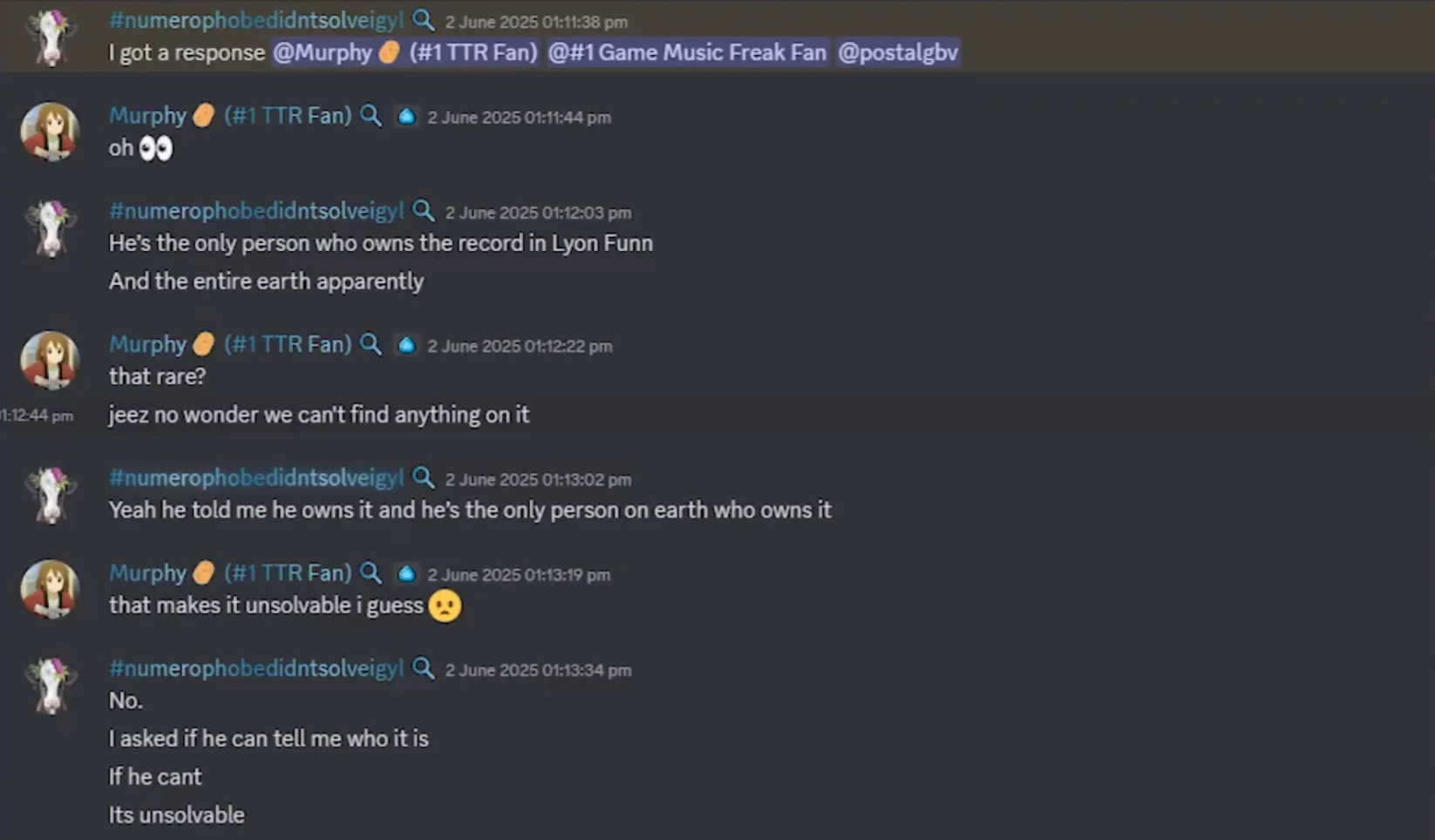This screenshot has height=840, width=1435.
Task: Click magnifier icon on the 01:13:34 pm message
Action: (423, 668)
